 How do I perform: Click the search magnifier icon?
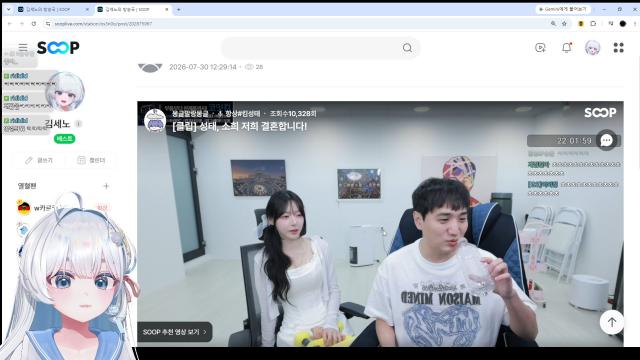(407, 48)
